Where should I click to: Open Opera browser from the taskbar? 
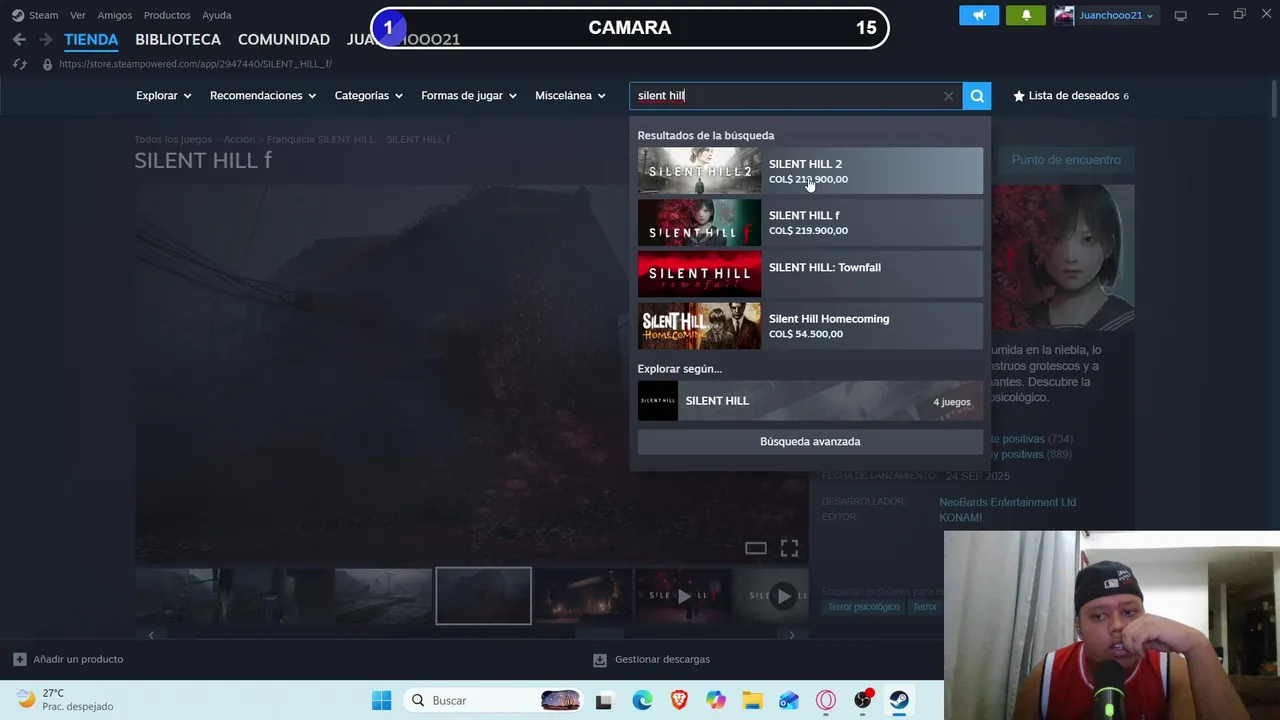[x=826, y=700]
